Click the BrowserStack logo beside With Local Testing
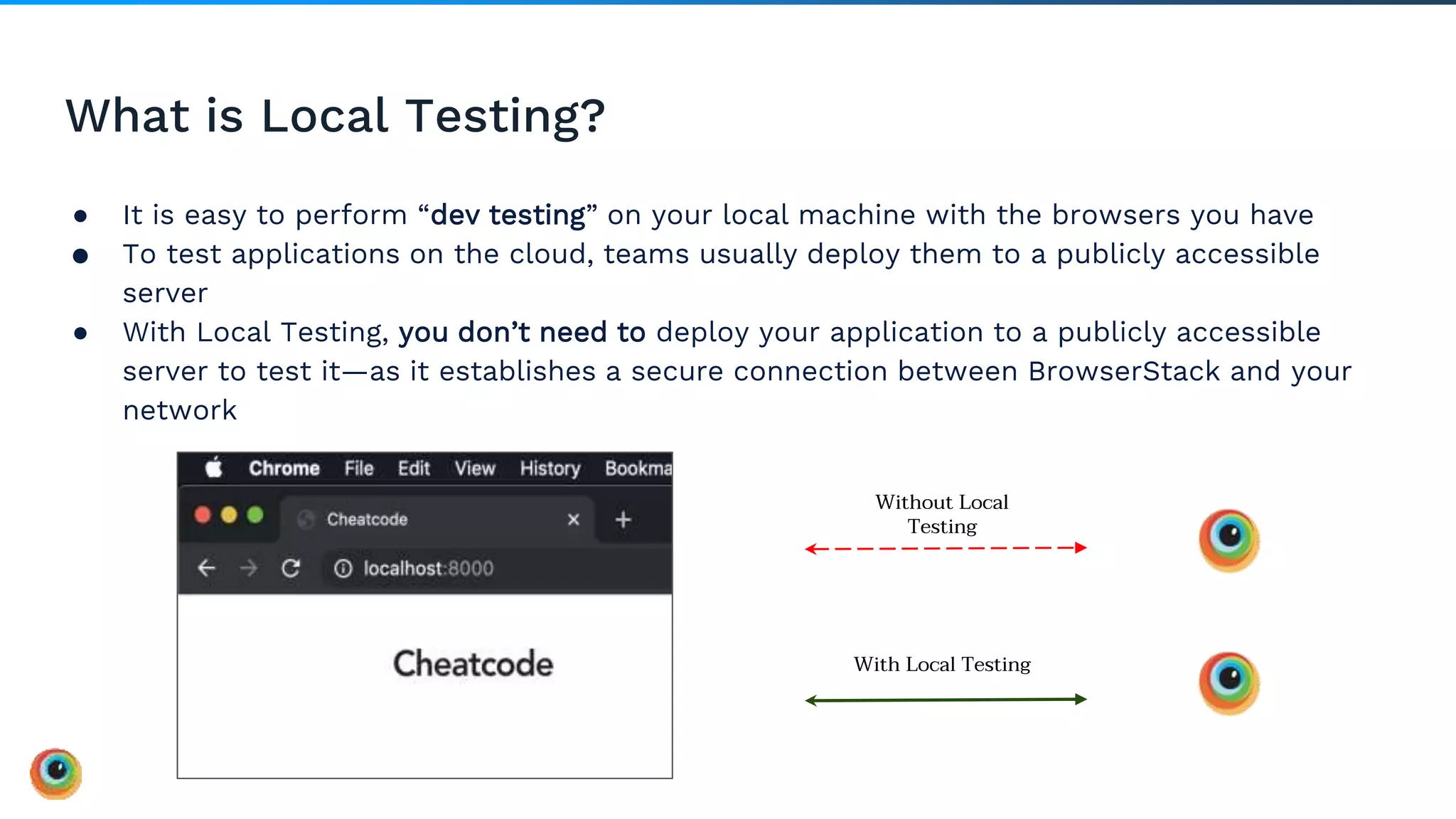The width and height of the screenshot is (1456, 819). tap(1228, 683)
